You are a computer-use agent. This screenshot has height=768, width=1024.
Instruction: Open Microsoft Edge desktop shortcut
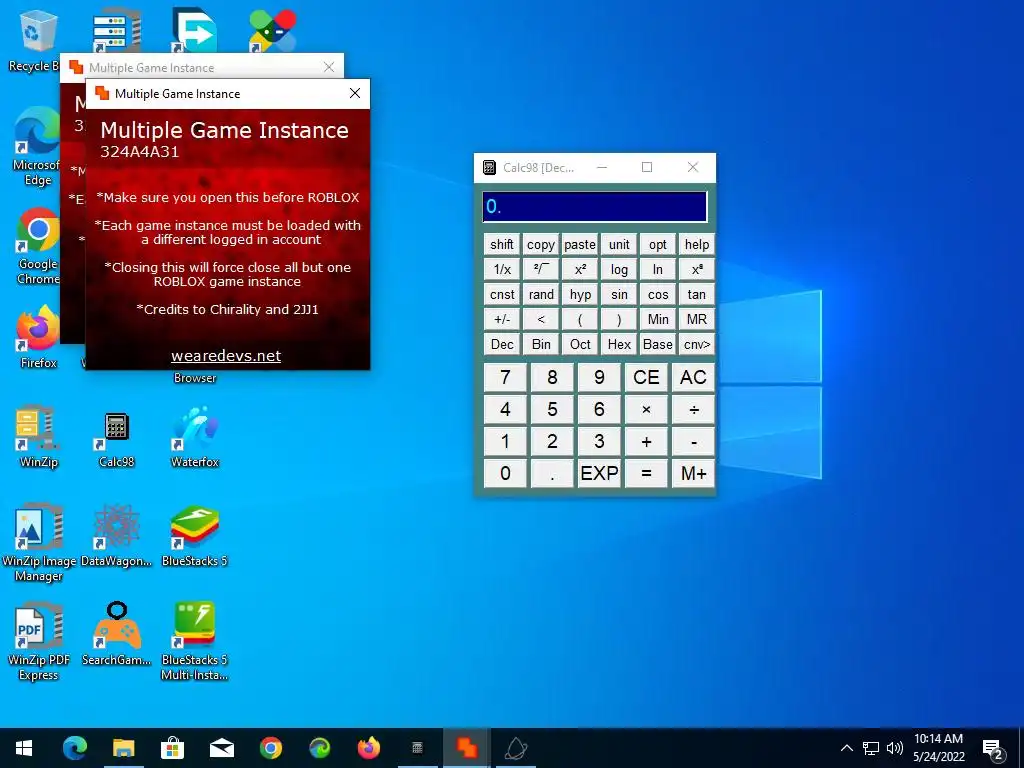click(x=37, y=147)
